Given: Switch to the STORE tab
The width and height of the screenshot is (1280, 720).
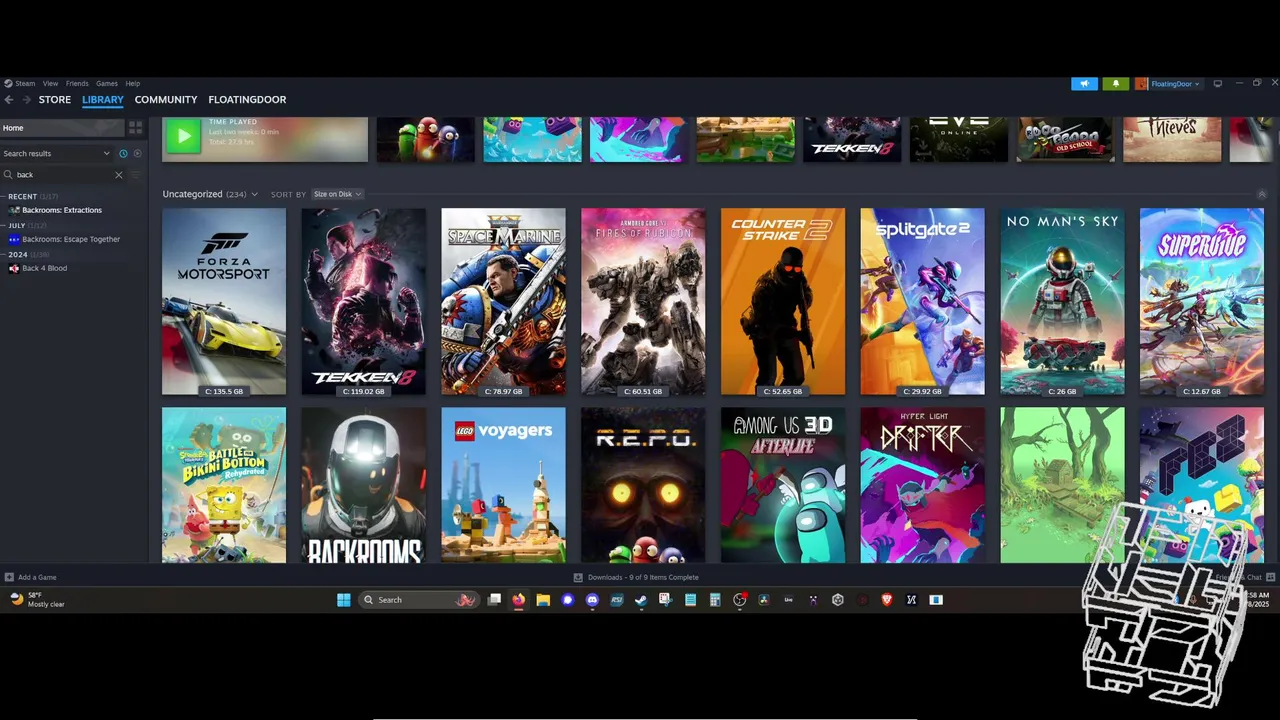Looking at the screenshot, I should 55,100.
